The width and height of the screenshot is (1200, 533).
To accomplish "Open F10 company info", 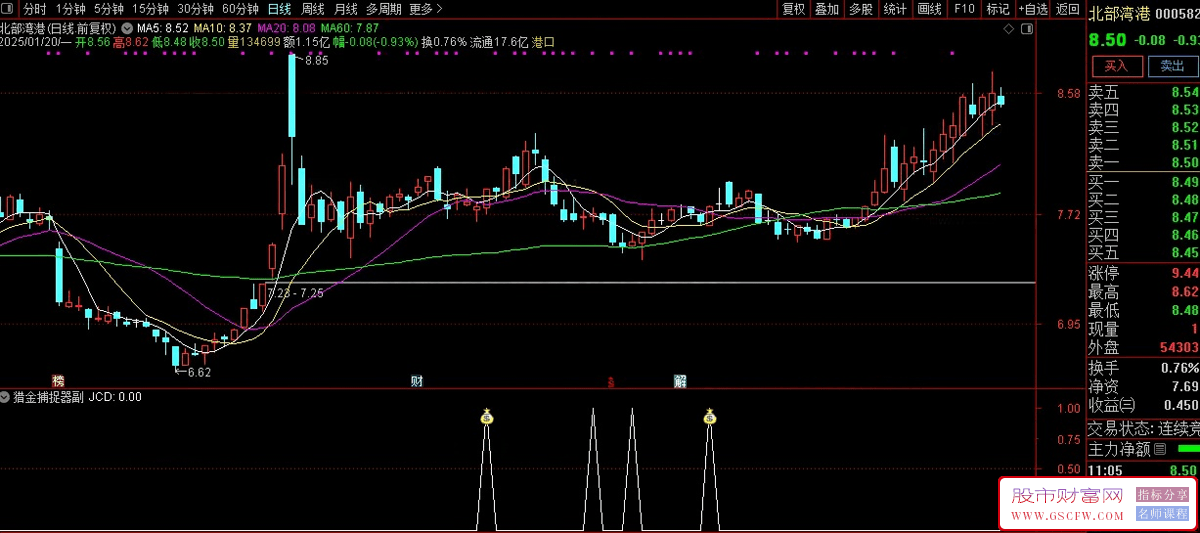I will tap(964, 9).
